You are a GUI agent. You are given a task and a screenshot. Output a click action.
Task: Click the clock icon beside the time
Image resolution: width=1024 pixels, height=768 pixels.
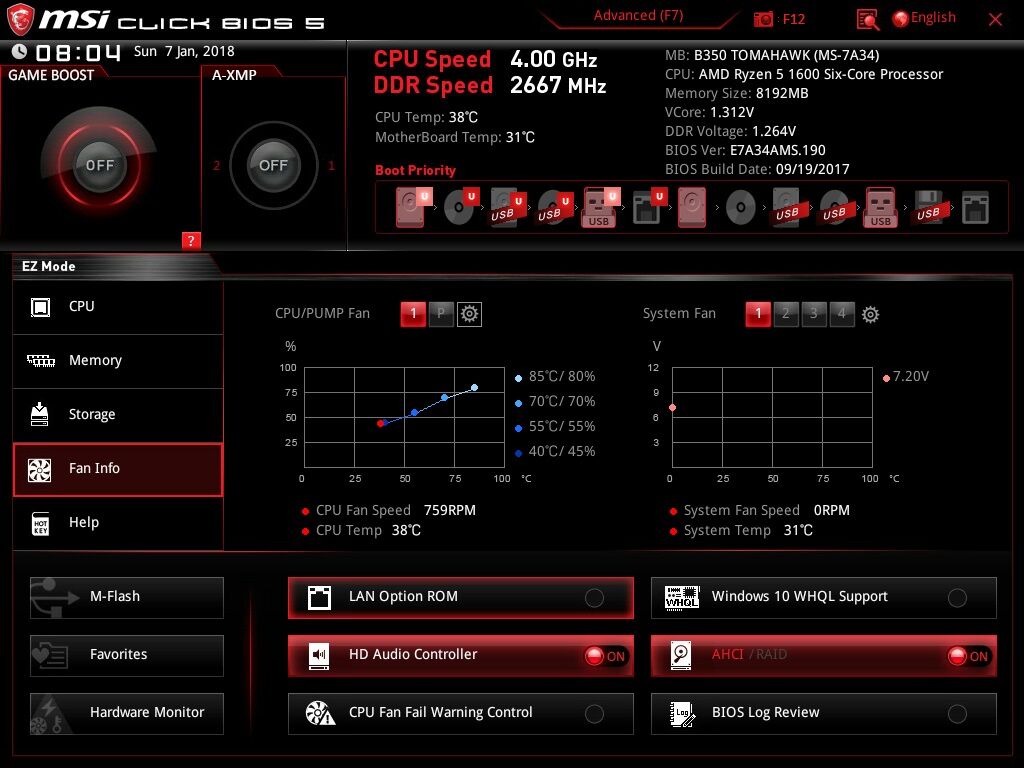click(19, 51)
